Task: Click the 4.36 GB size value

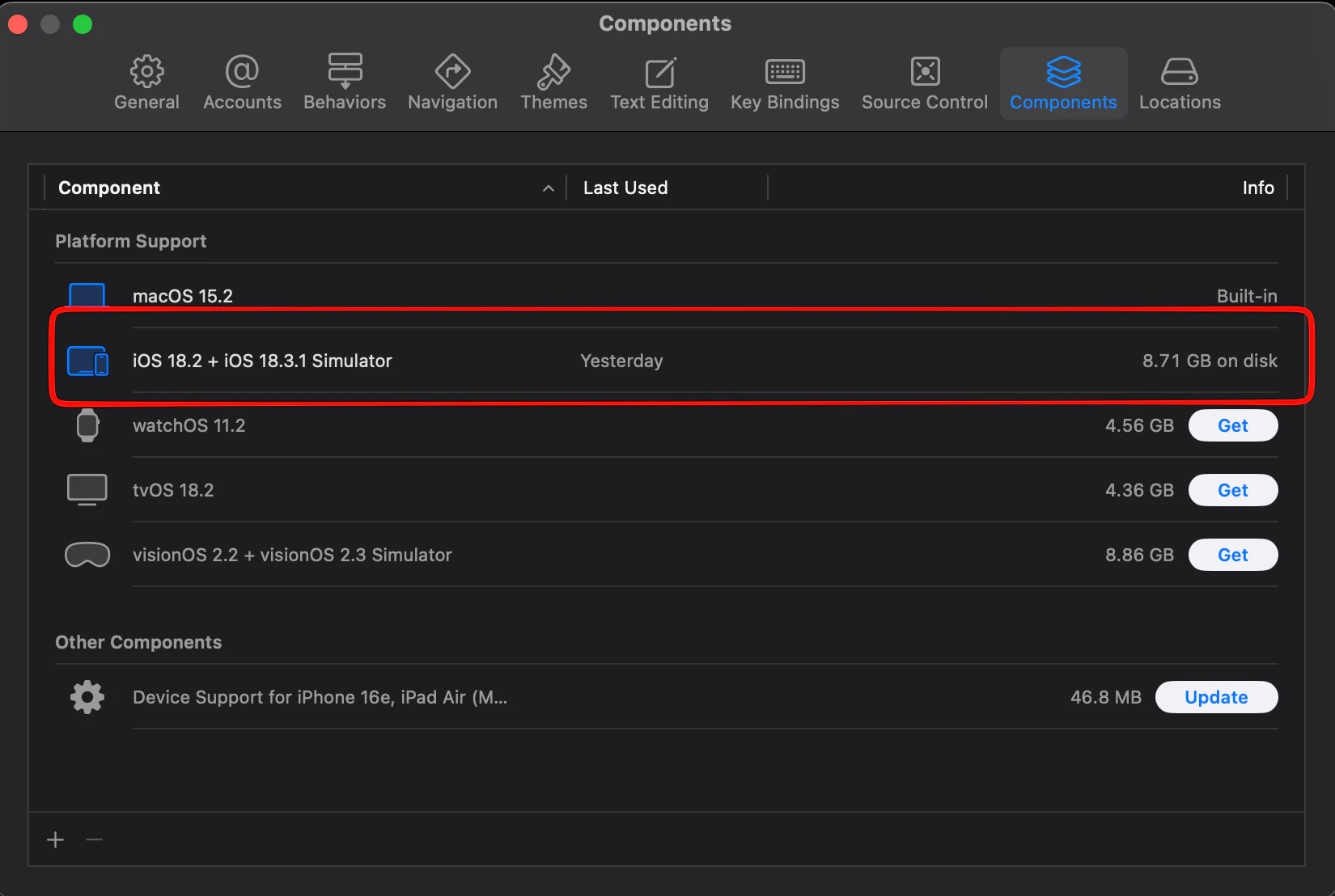Action: (x=1139, y=490)
